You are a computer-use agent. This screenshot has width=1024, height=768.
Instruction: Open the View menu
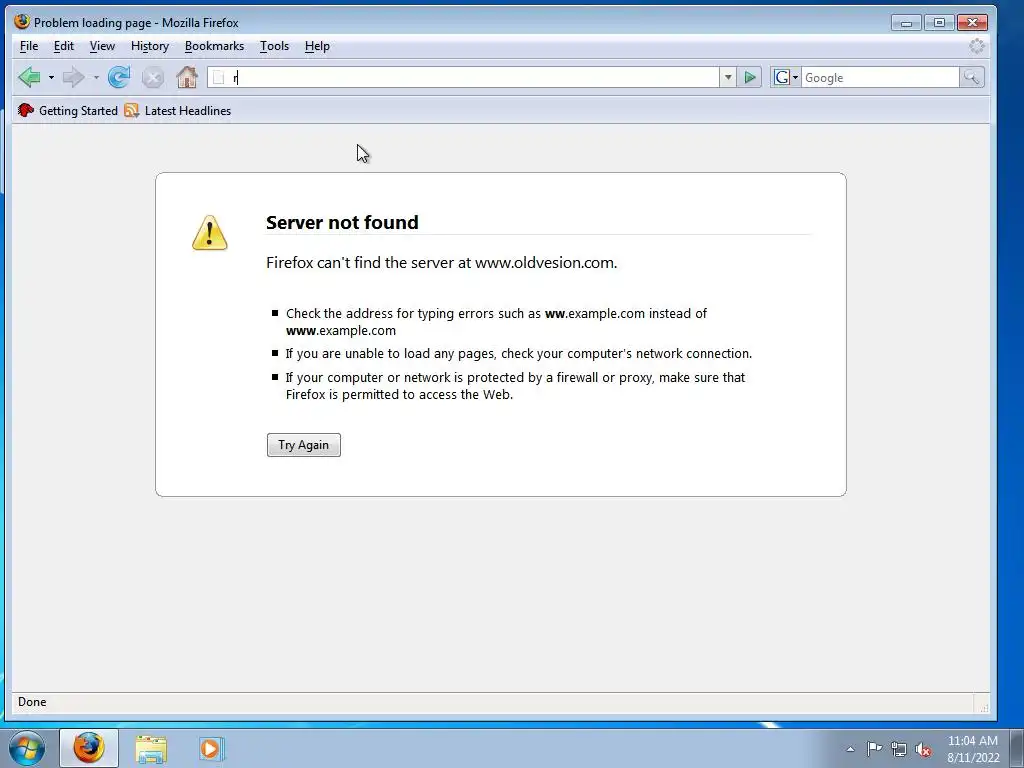click(x=102, y=46)
